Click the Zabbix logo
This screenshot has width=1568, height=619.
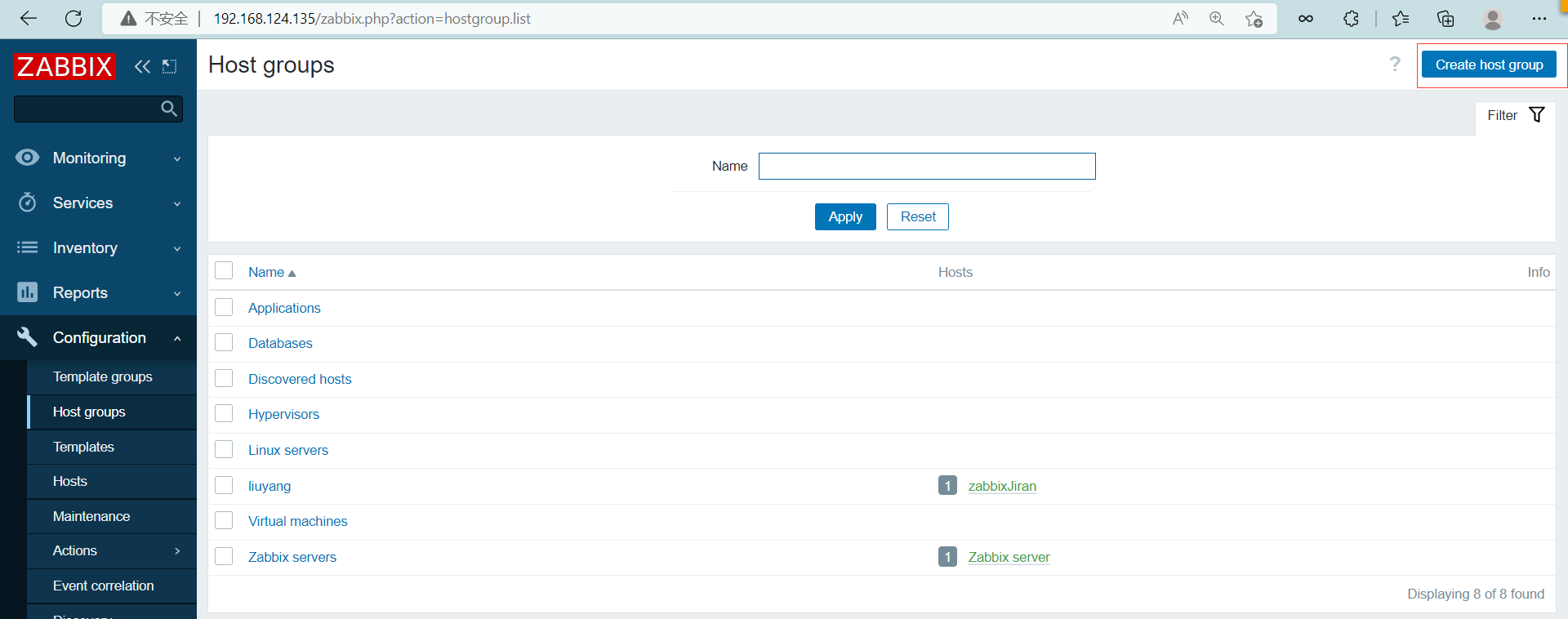65,66
